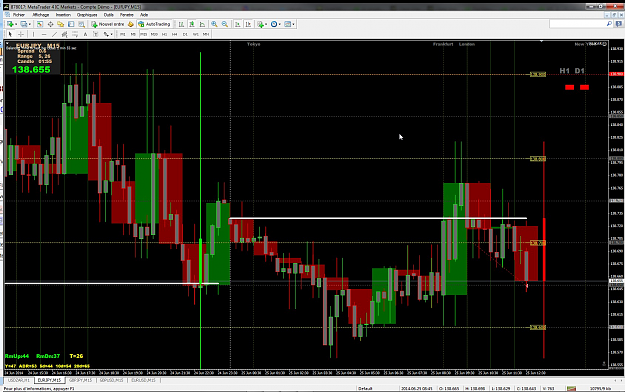The height and width of the screenshot is (392, 625).
Task: Switch to the GBPJPY,M15 chart tab
Action: click(81, 380)
